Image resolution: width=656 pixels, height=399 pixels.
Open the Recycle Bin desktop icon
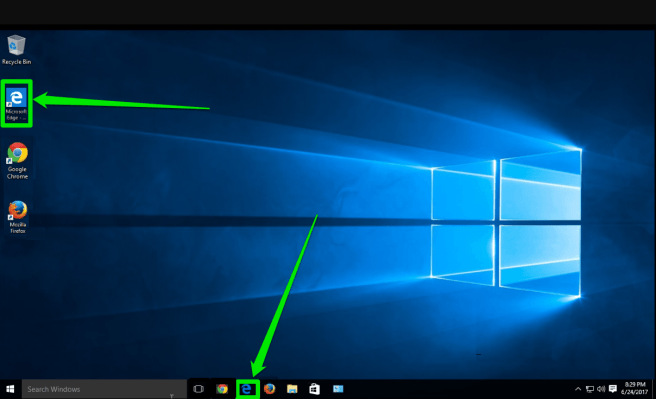[16, 50]
